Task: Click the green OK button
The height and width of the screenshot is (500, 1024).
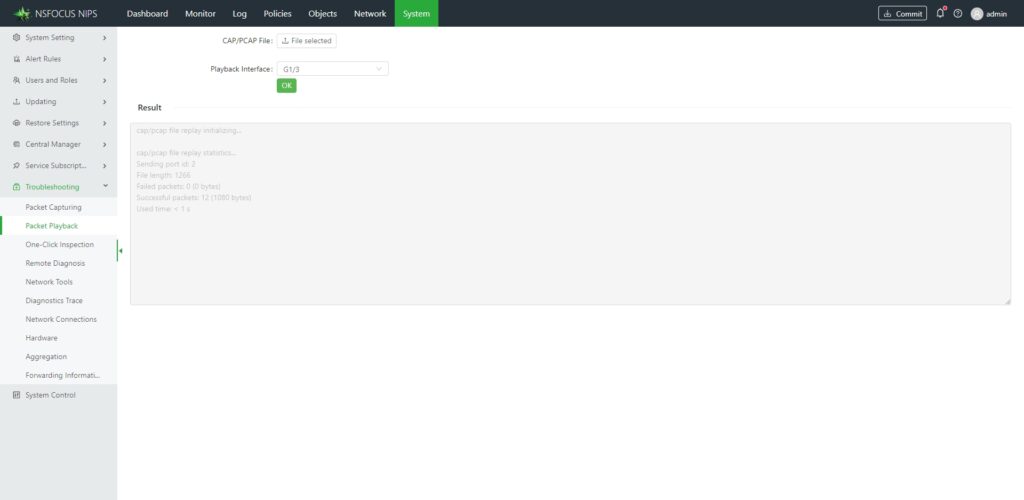Action: (x=287, y=86)
